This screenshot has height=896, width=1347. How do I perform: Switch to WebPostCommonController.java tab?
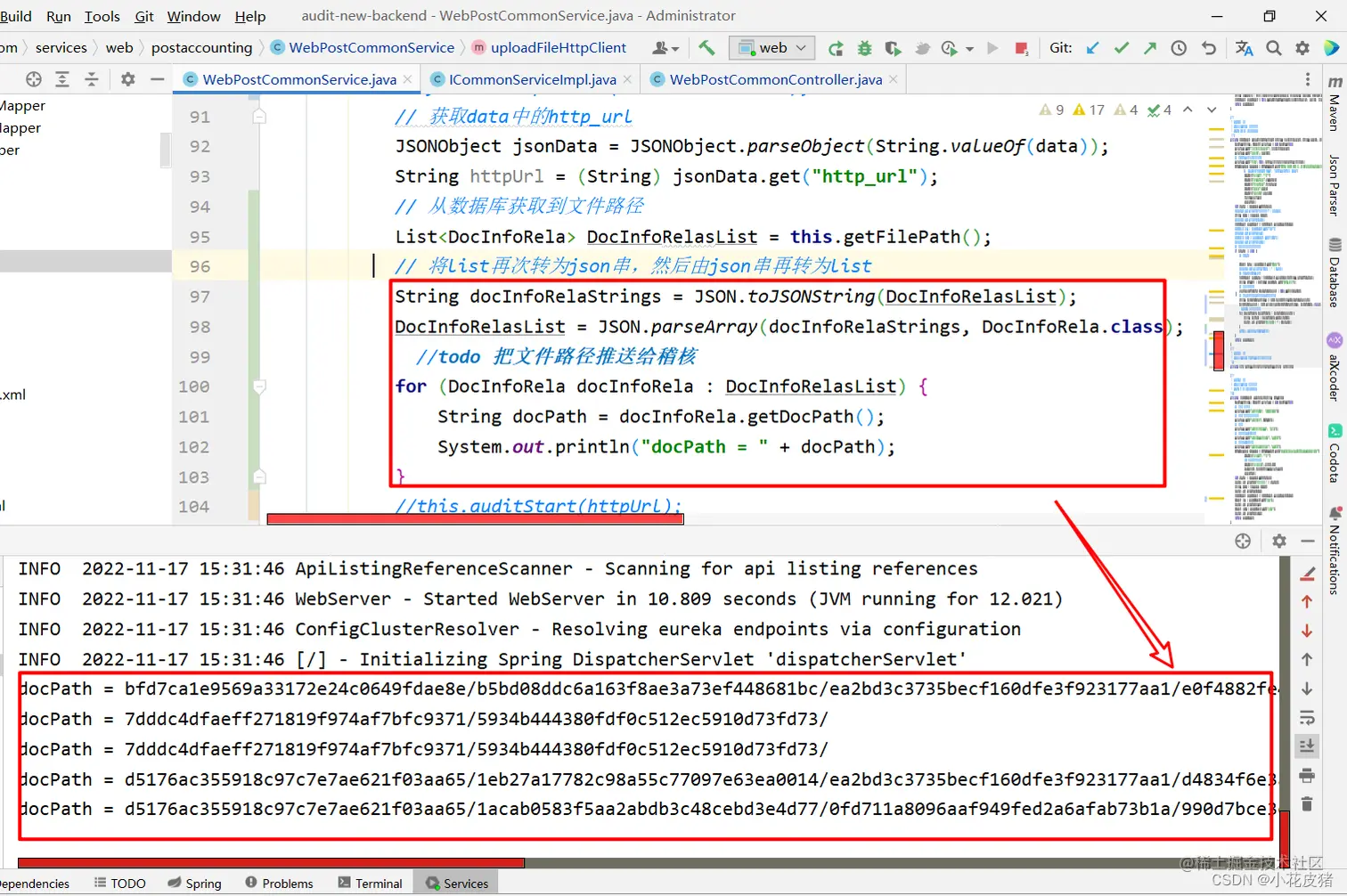pyautogui.click(x=775, y=79)
